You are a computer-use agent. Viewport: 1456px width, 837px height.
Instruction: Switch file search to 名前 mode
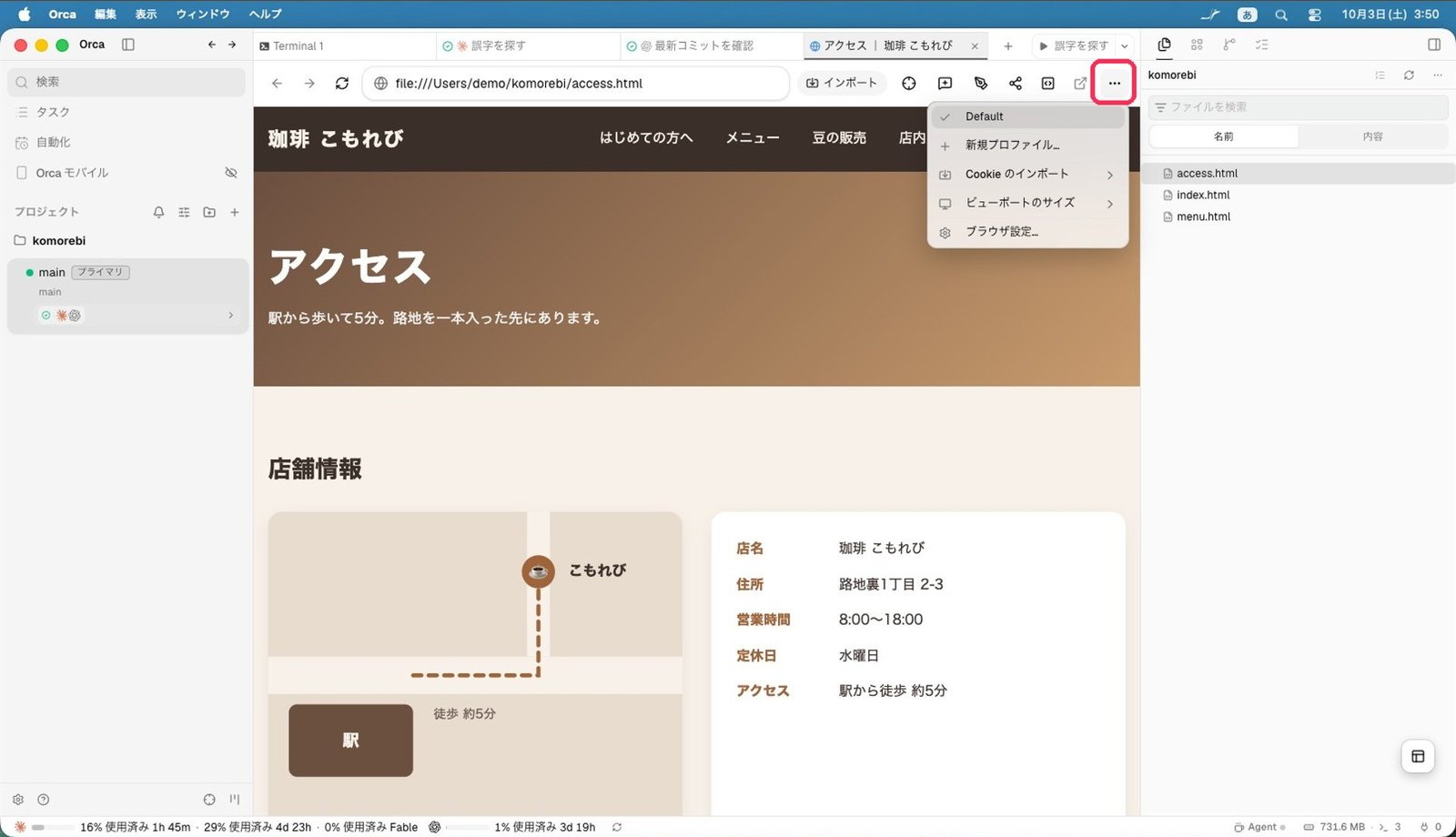1224,136
